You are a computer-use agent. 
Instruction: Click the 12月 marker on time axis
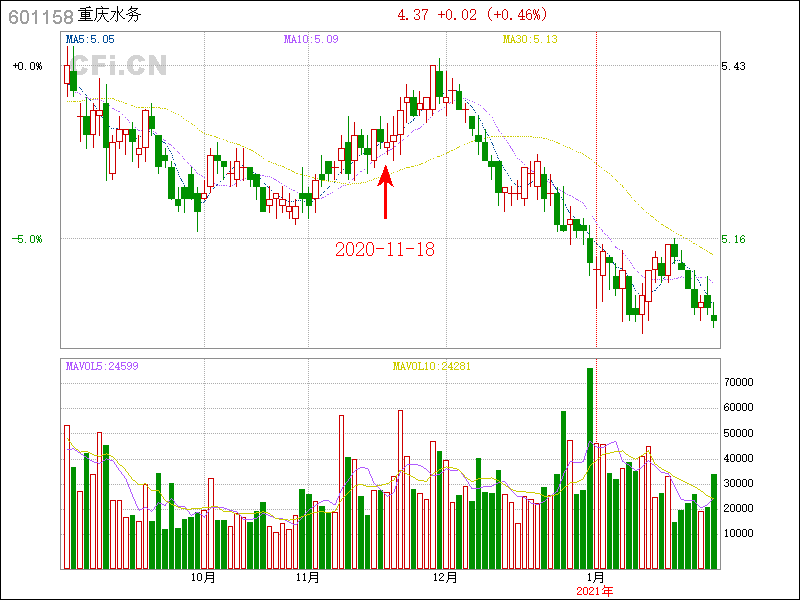click(446, 578)
